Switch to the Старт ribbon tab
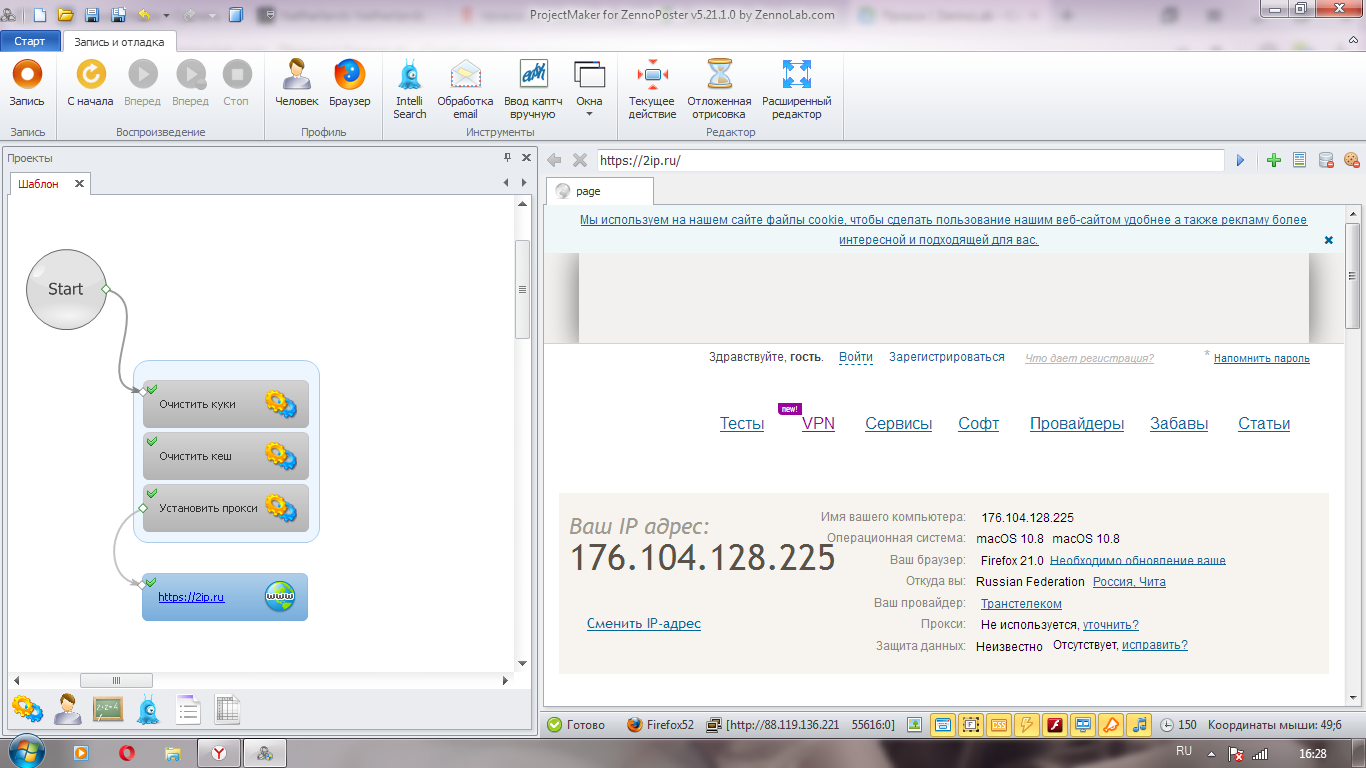The image size is (1366, 768). click(30, 42)
